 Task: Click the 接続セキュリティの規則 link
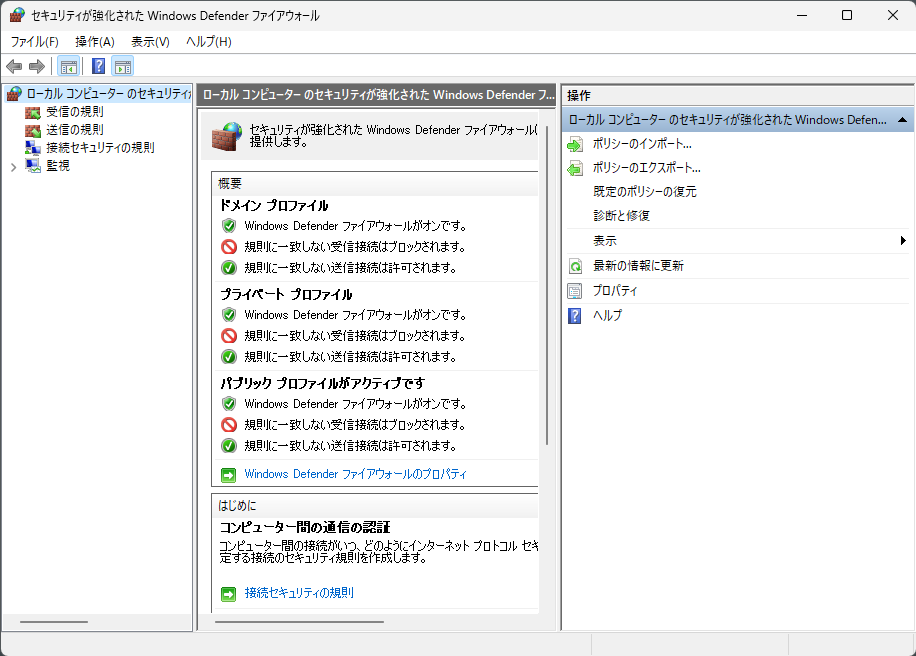299,593
